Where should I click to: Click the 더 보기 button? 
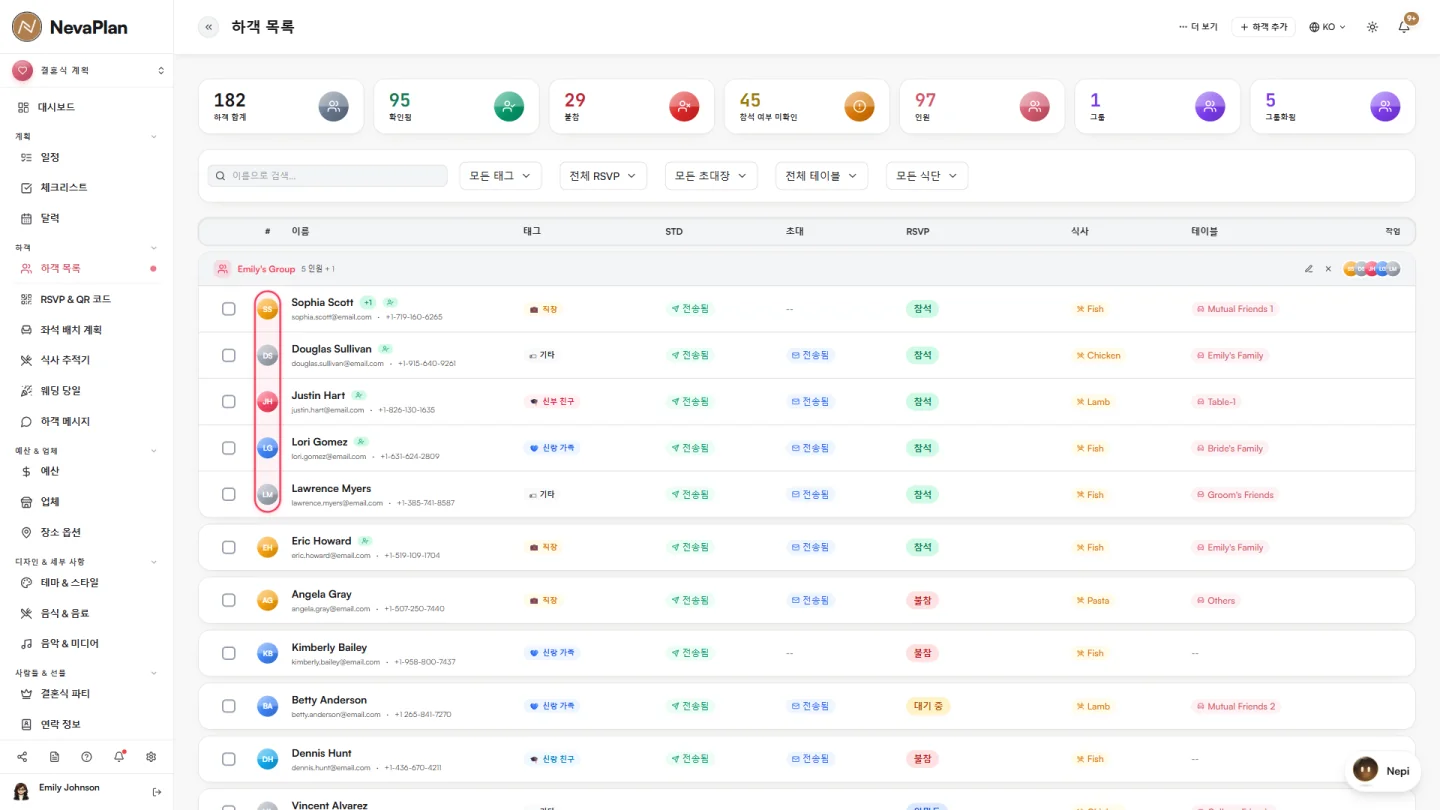click(1198, 27)
